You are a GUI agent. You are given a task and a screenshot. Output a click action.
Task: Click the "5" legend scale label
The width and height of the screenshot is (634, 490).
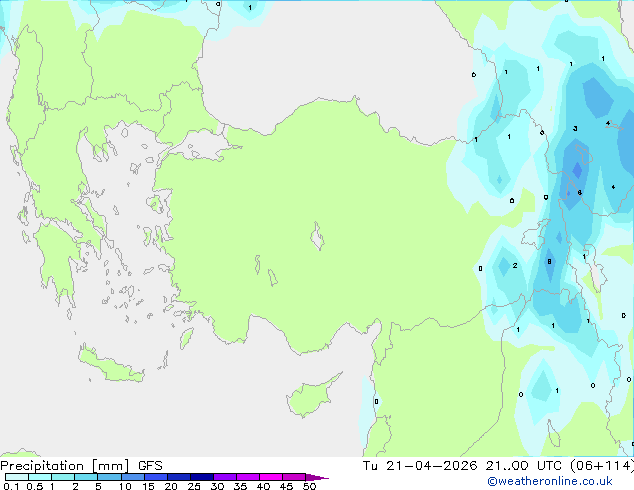98,486
